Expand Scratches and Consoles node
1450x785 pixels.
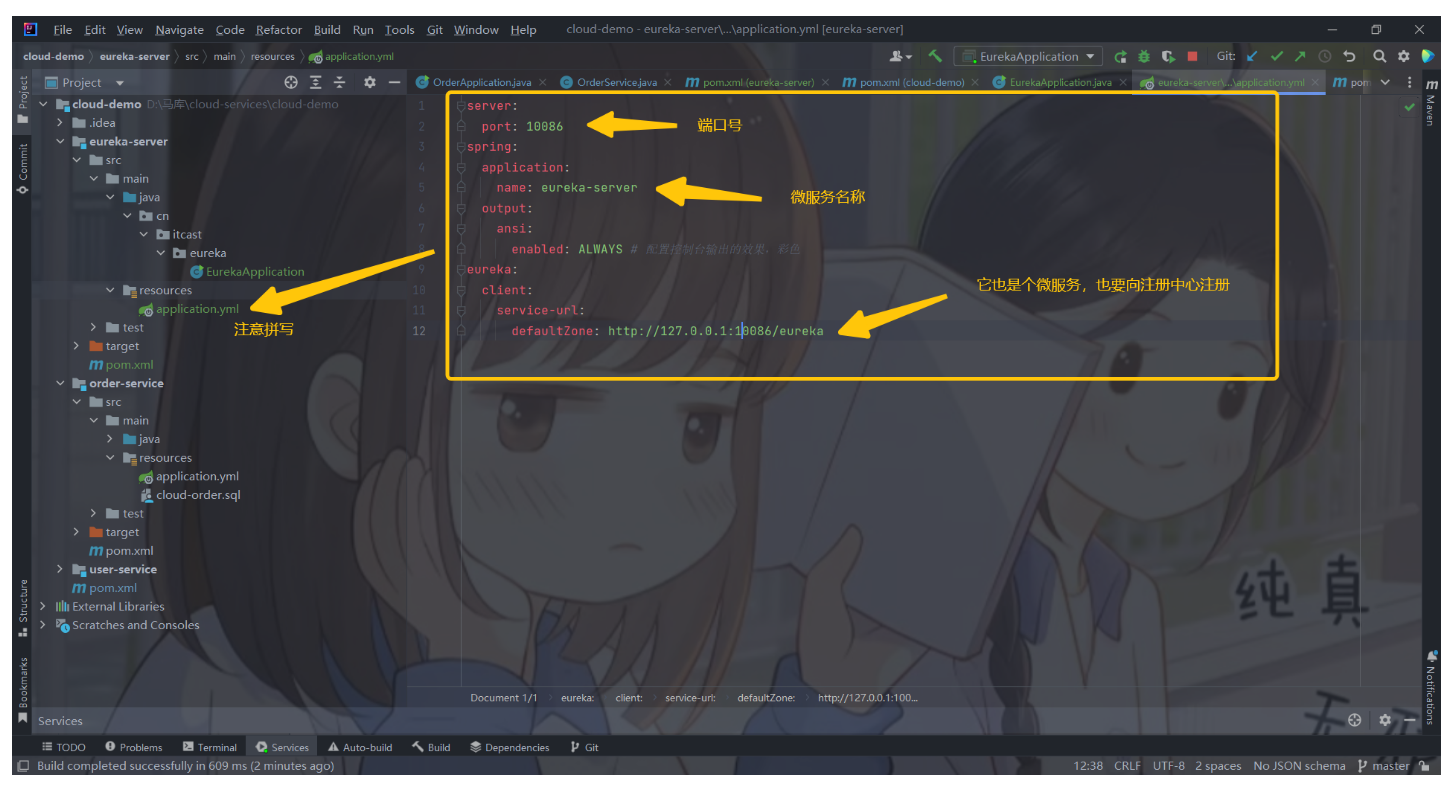[43, 626]
